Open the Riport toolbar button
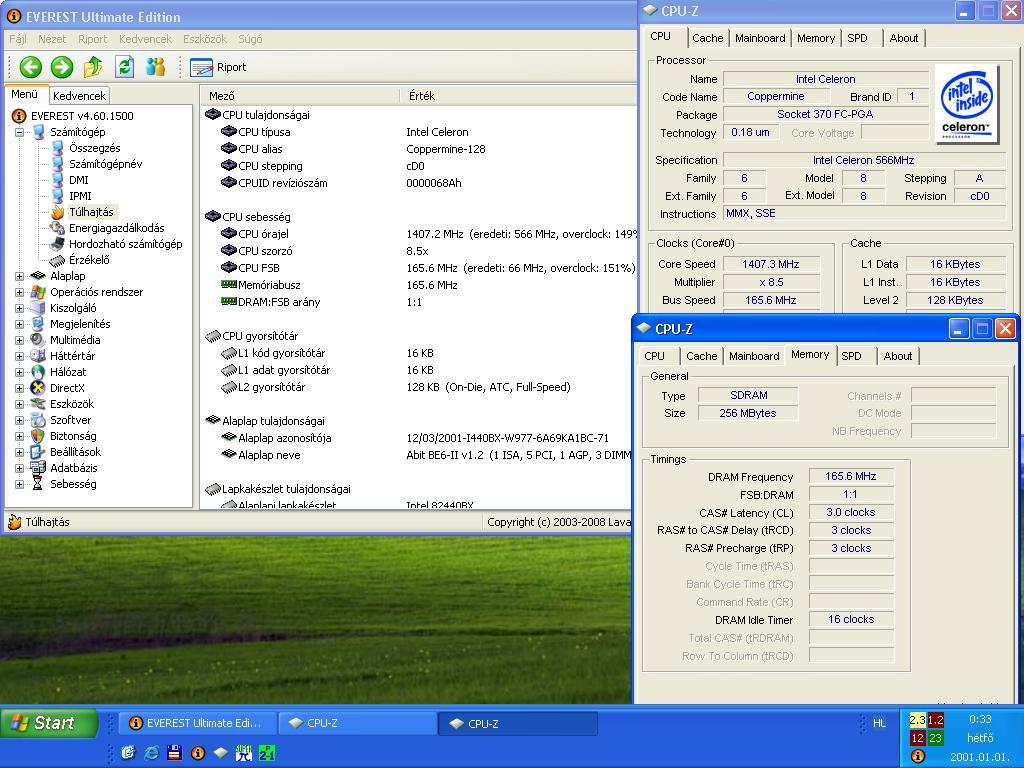Viewport: 1024px width, 768px height. point(218,67)
